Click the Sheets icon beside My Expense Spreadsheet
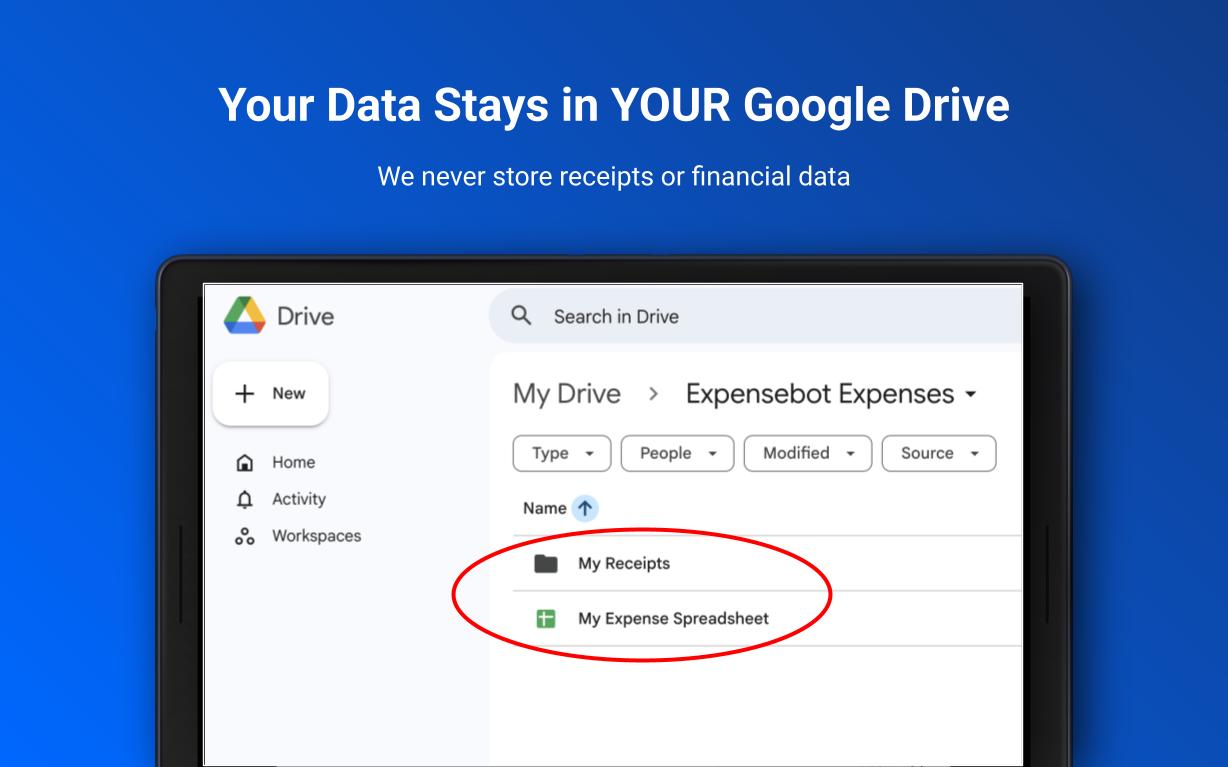Image resolution: width=1228 pixels, height=767 pixels. [544, 618]
